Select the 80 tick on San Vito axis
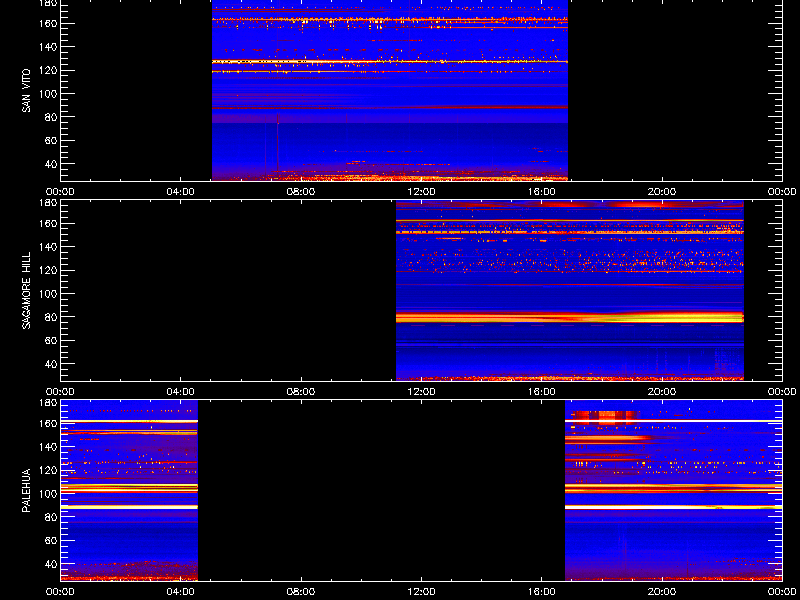Image resolution: width=800 pixels, height=600 pixels. pyautogui.click(x=51, y=117)
